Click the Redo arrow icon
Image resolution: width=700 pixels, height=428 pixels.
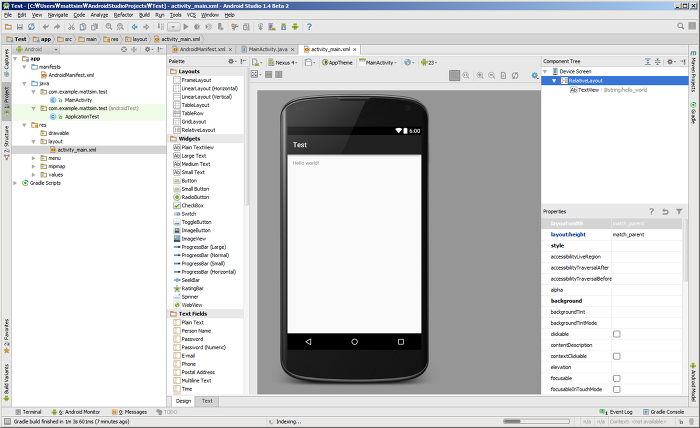pos(57,27)
